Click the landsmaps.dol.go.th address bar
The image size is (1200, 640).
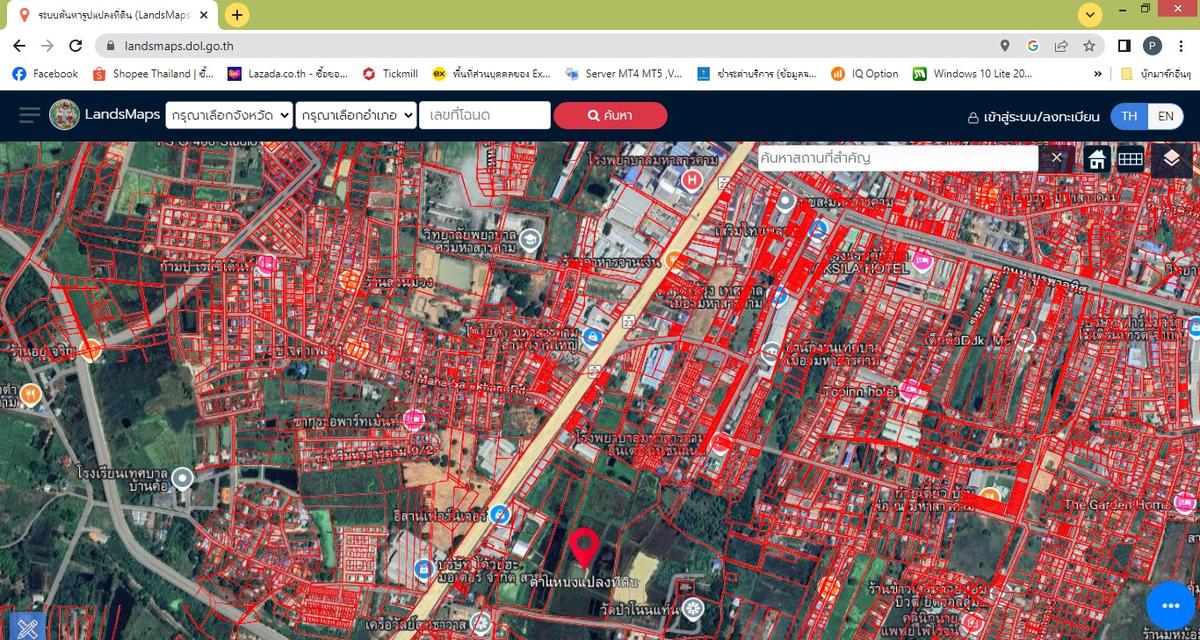[x=179, y=46]
